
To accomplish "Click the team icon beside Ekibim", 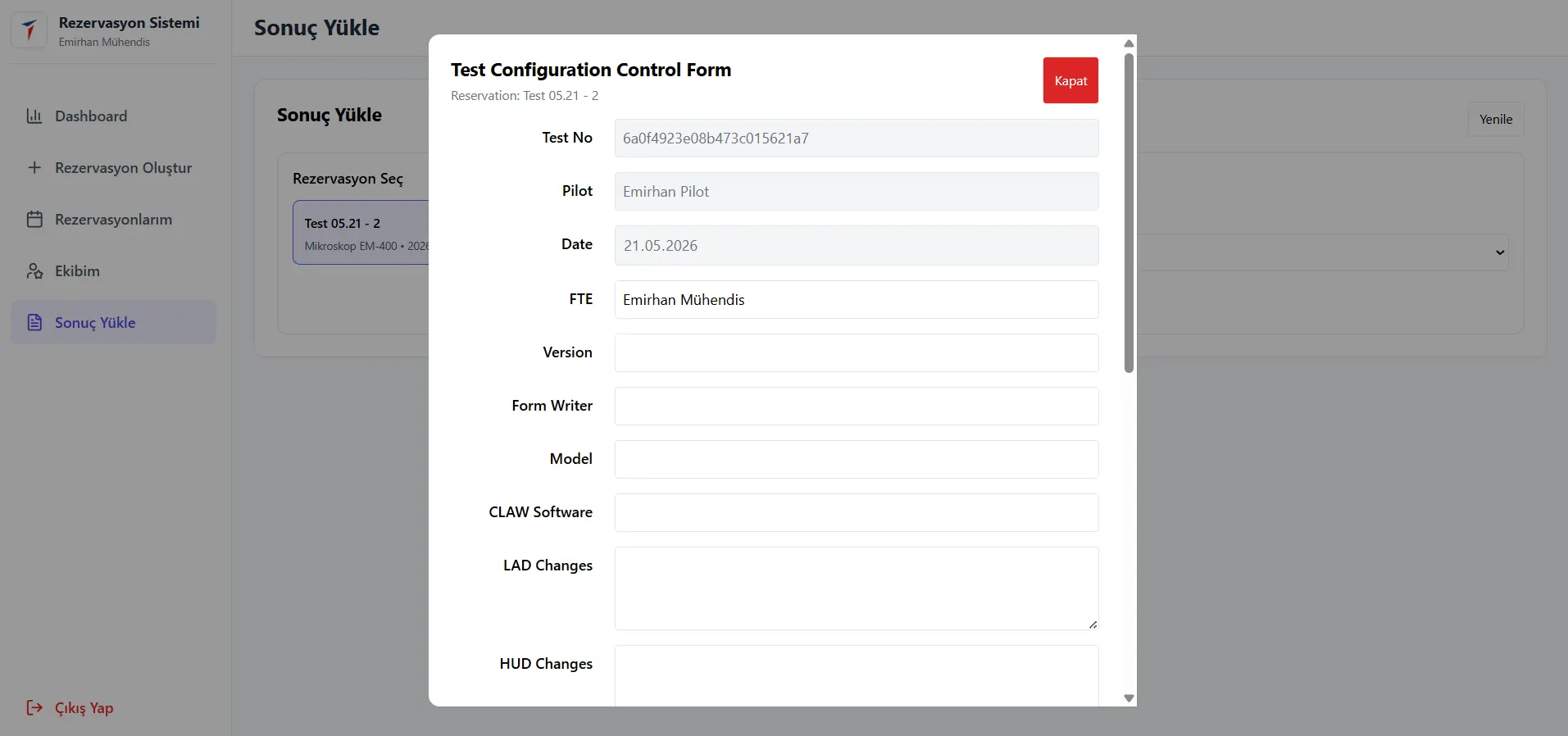I will point(34,271).
